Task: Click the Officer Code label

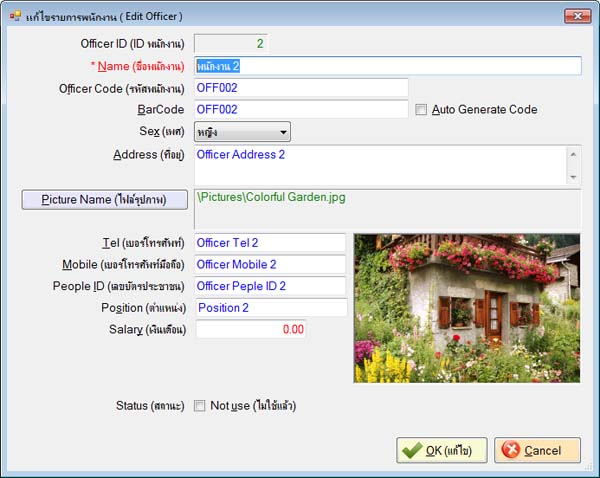Action: [121, 89]
